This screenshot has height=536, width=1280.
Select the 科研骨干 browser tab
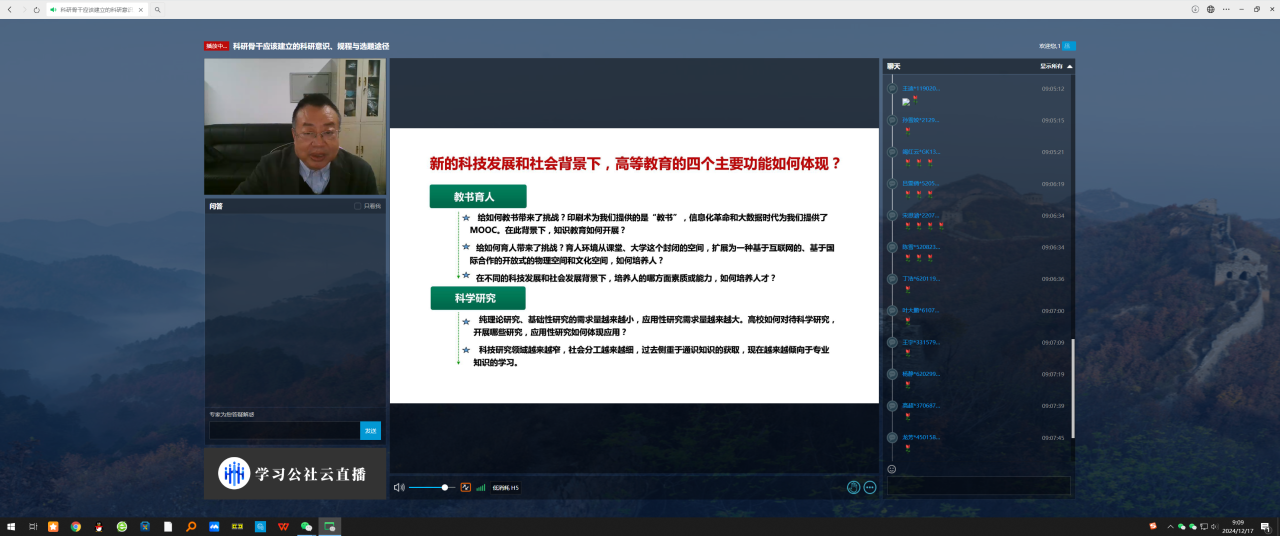tap(95, 9)
